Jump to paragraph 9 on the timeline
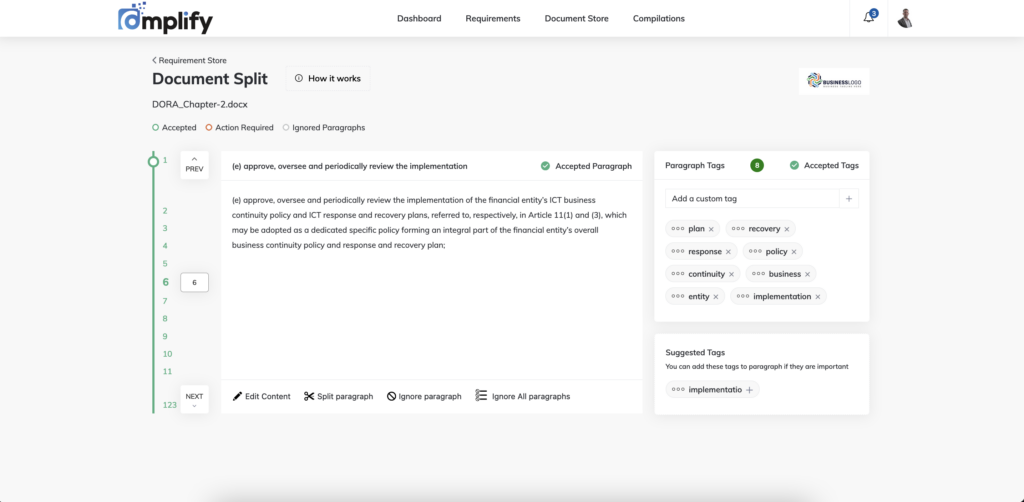 [165, 336]
